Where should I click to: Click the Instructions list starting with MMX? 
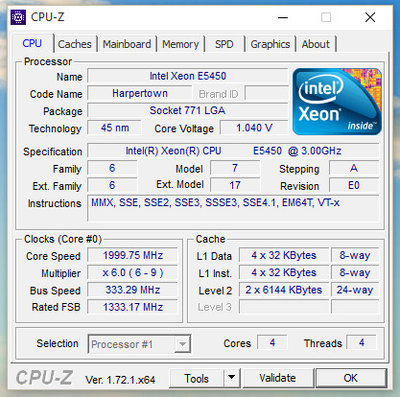233,208
